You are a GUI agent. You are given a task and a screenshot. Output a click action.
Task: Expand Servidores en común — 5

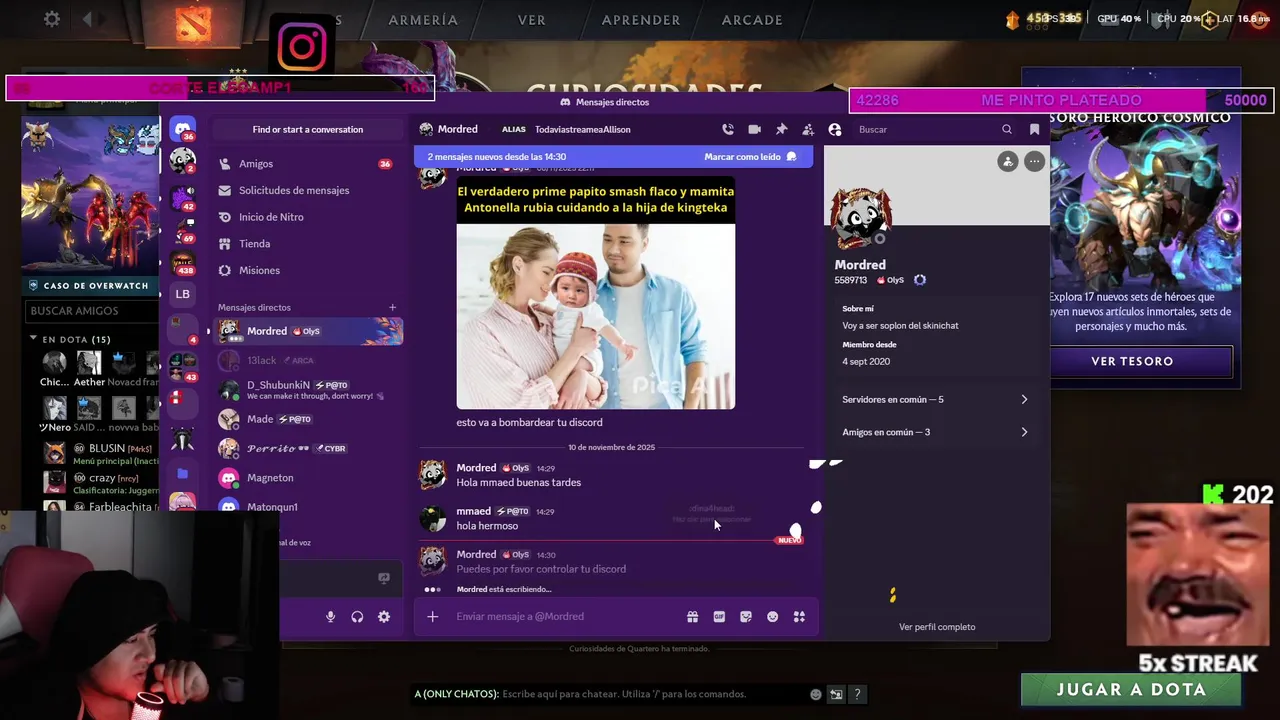(x=935, y=400)
